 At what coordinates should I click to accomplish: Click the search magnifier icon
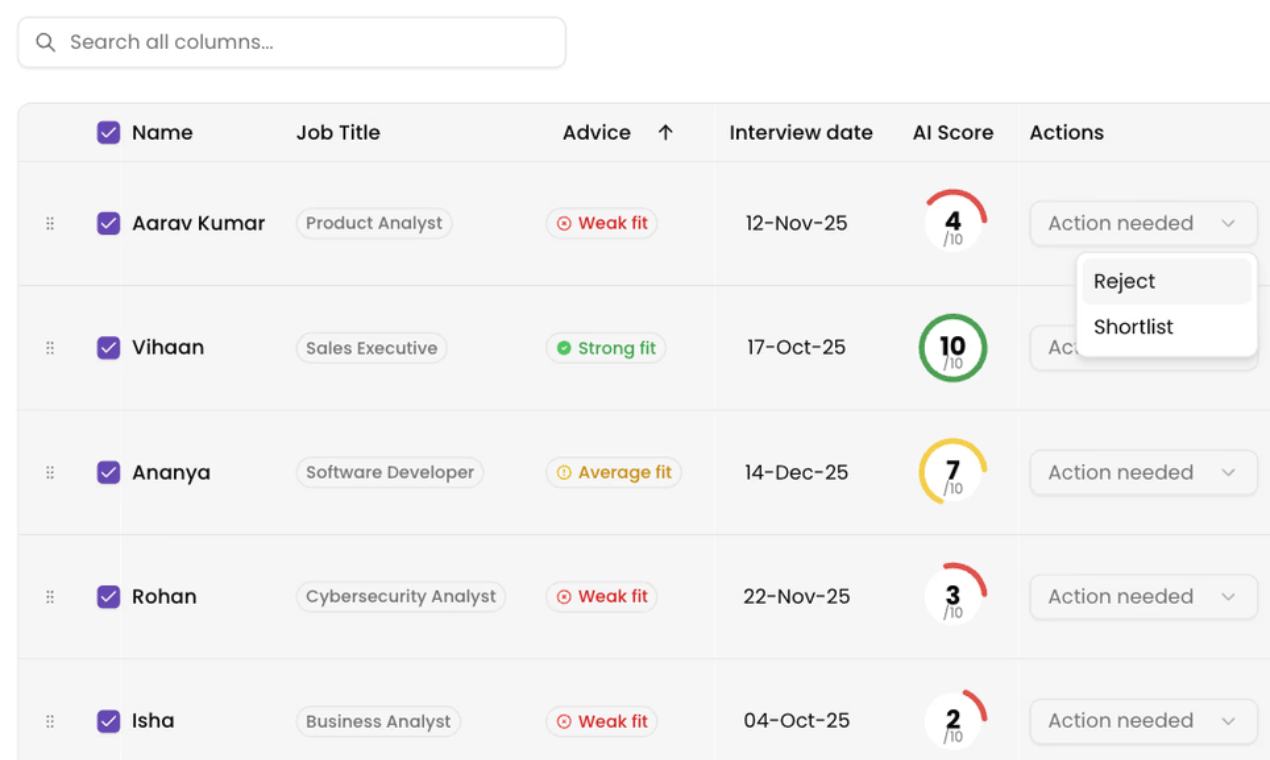(x=45, y=42)
